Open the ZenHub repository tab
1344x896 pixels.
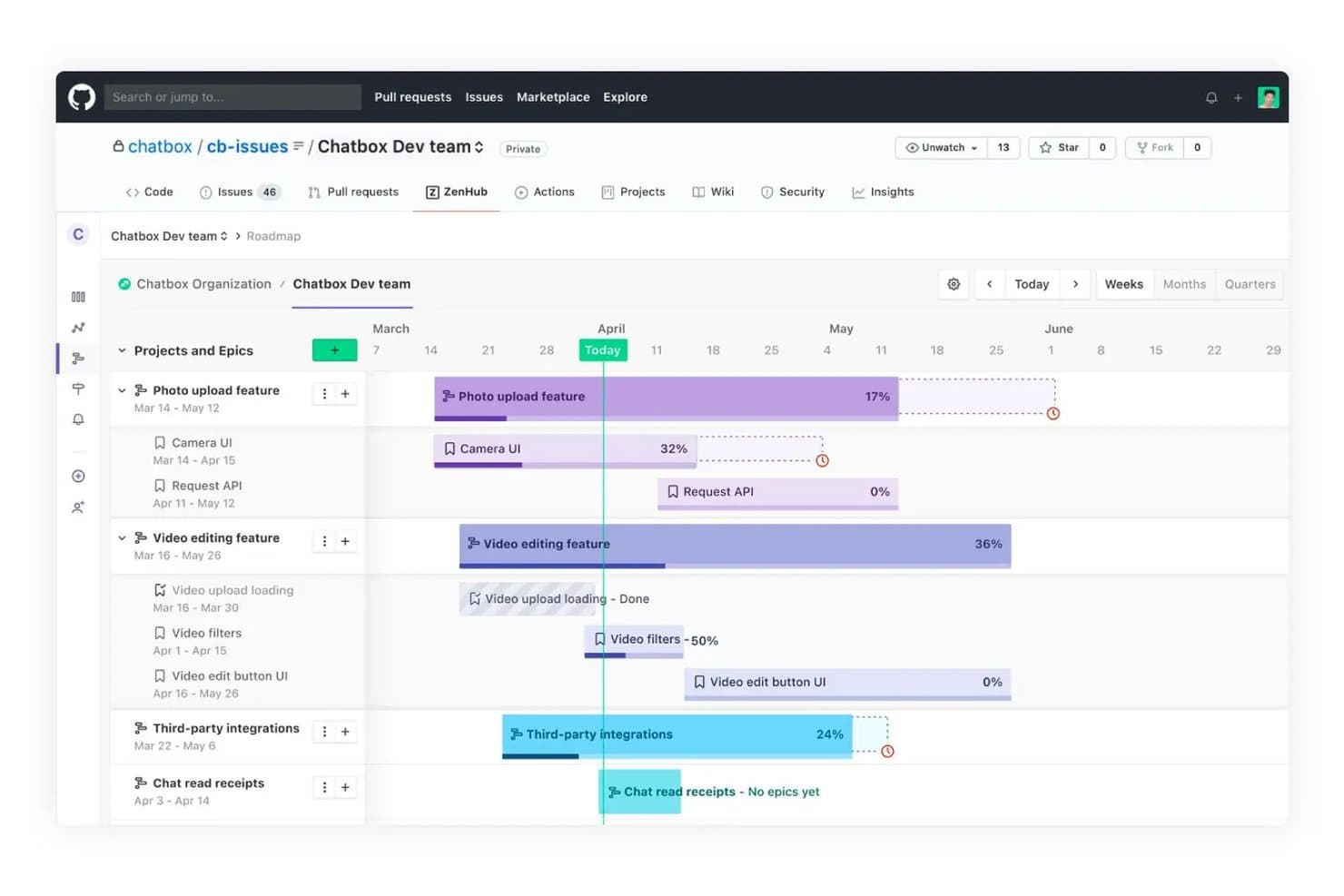click(457, 192)
